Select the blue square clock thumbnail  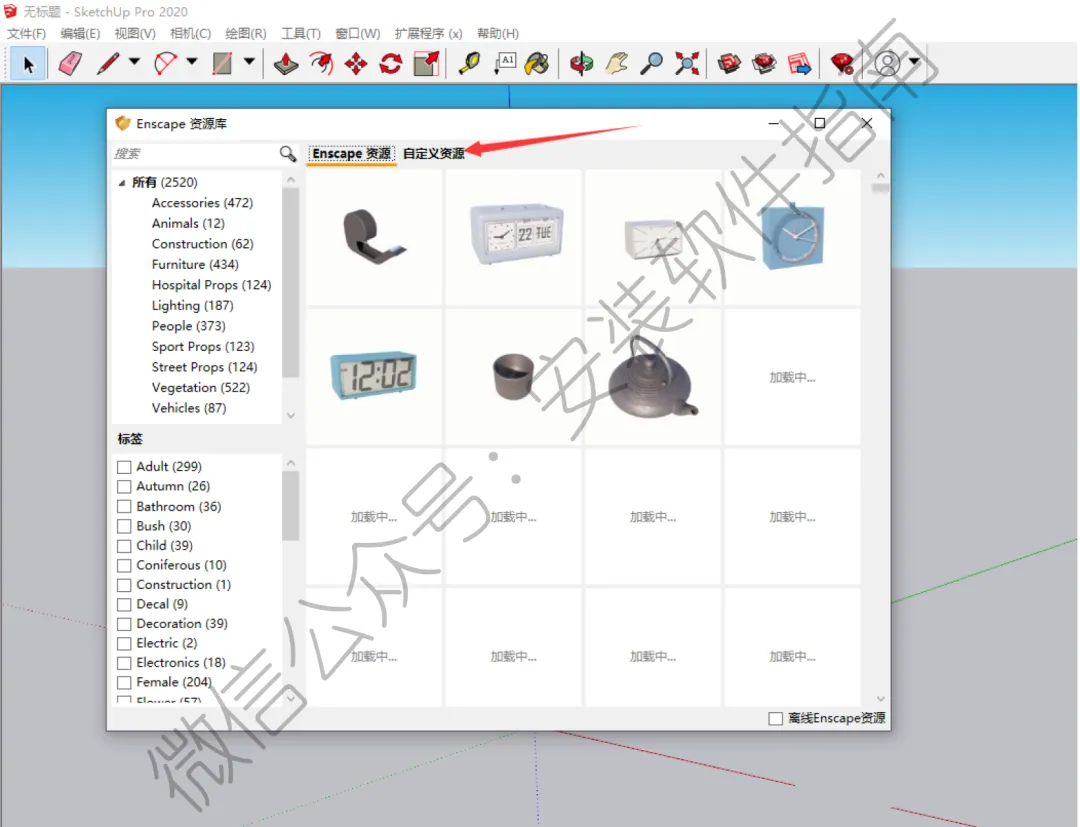point(792,238)
